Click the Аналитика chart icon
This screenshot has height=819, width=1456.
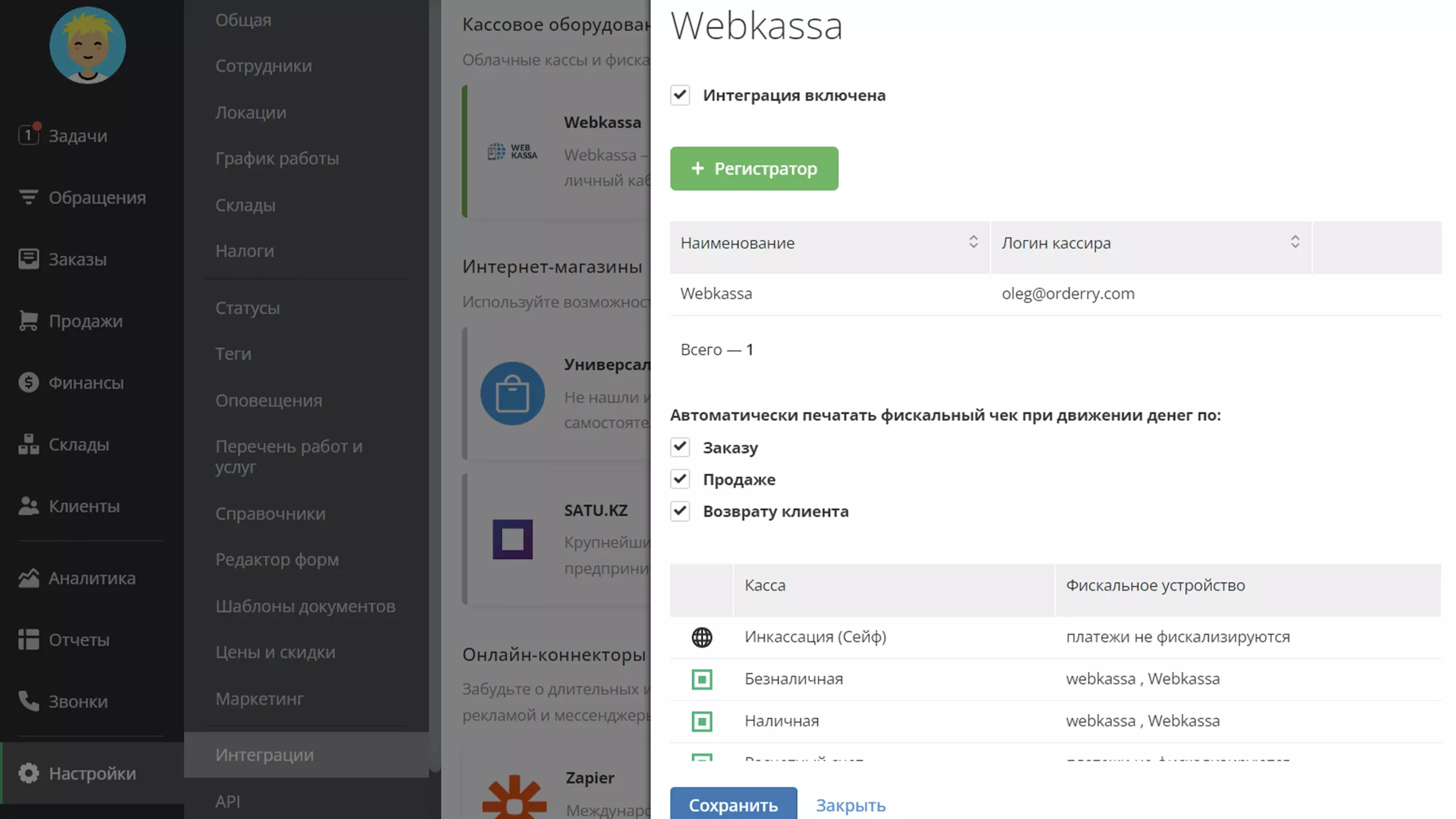click(28, 578)
